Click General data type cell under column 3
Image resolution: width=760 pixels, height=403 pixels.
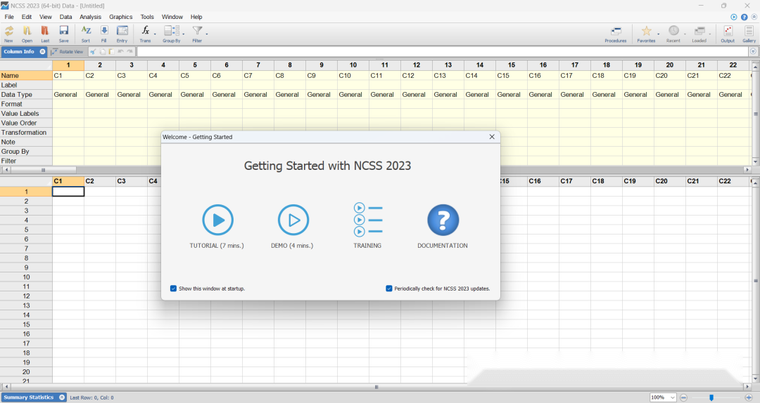pyautogui.click(x=131, y=95)
